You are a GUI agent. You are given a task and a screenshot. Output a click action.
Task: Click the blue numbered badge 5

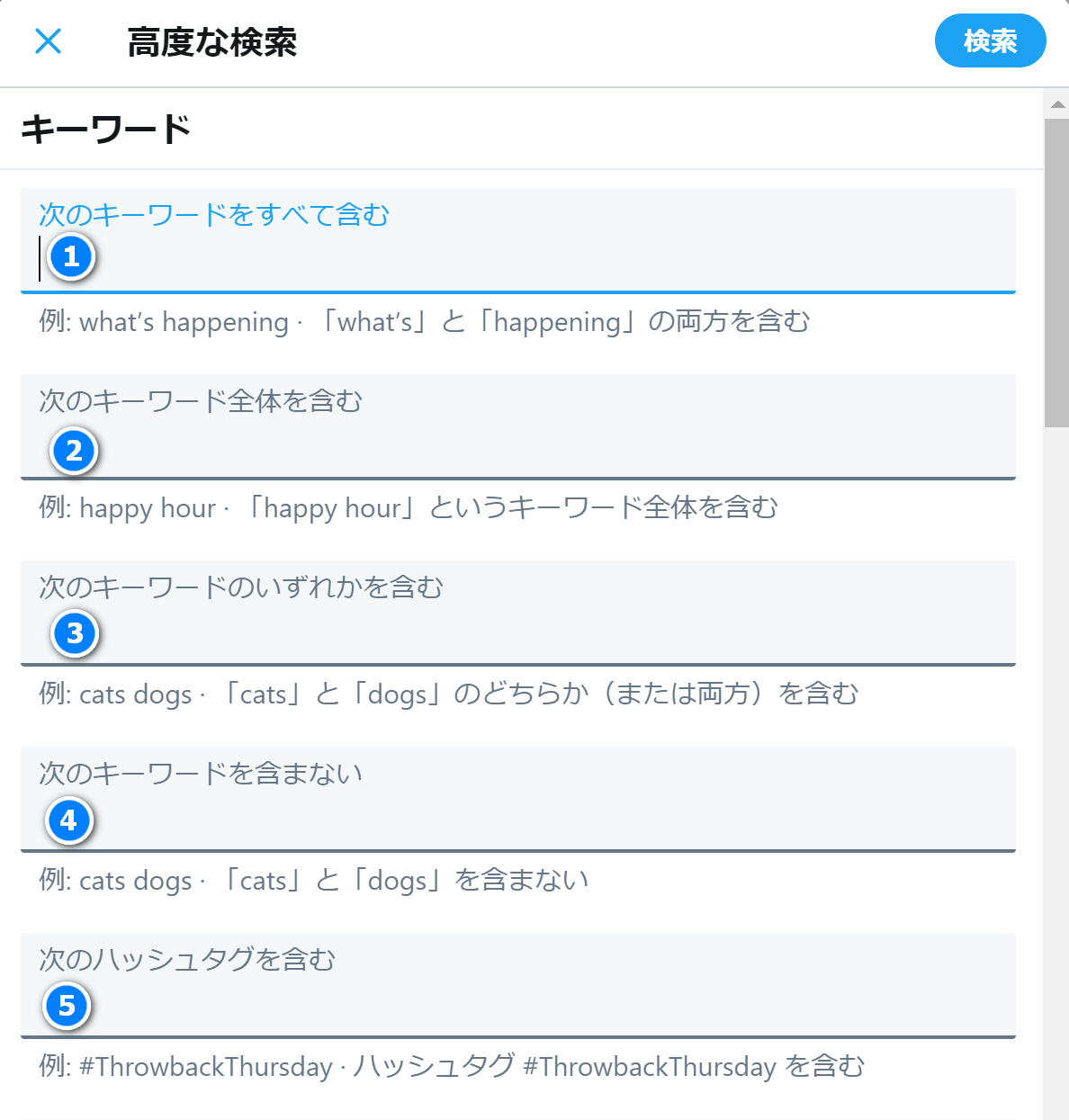click(x=67, y=1007)
